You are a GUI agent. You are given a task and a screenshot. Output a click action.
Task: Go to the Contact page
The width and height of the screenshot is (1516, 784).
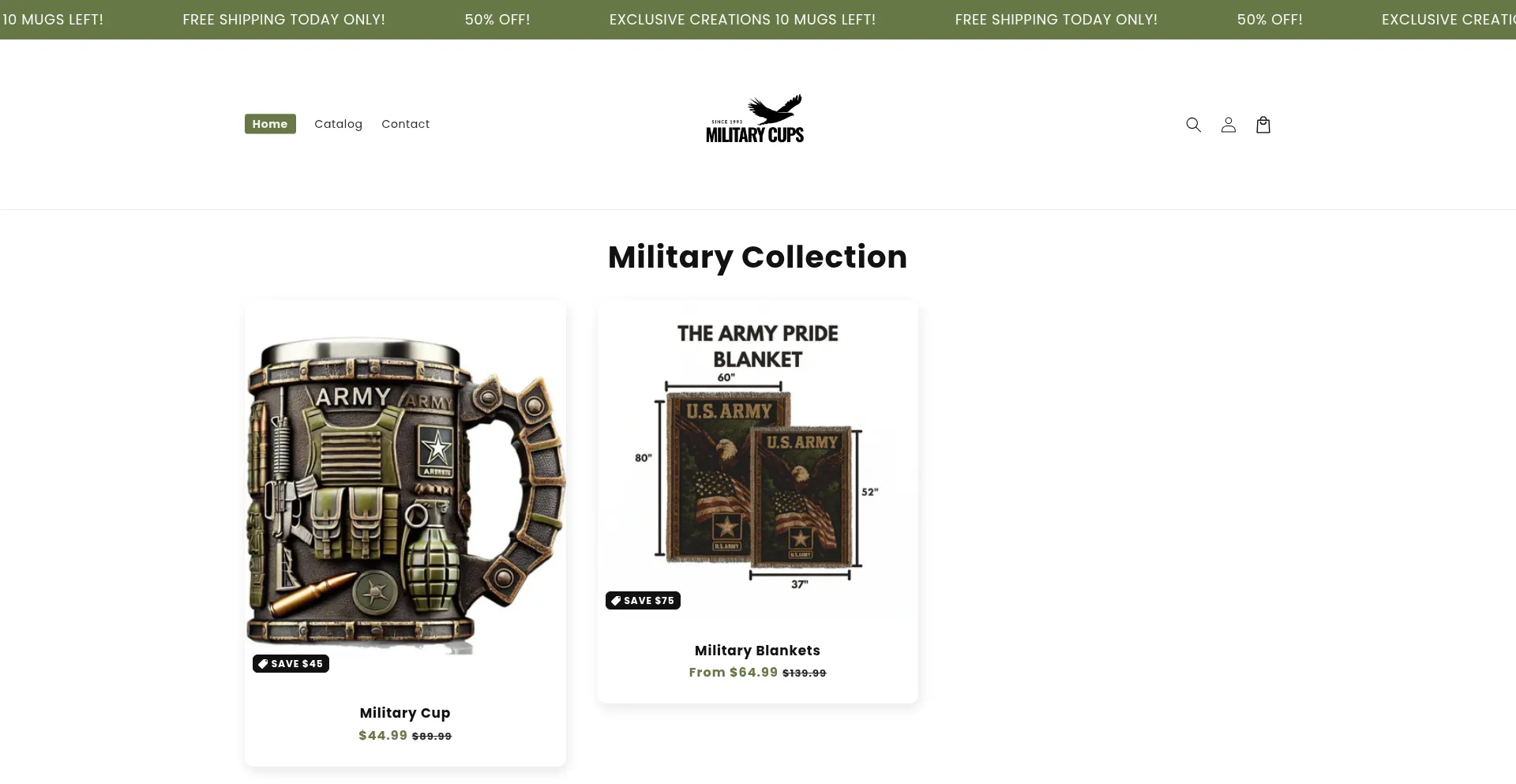405,124
